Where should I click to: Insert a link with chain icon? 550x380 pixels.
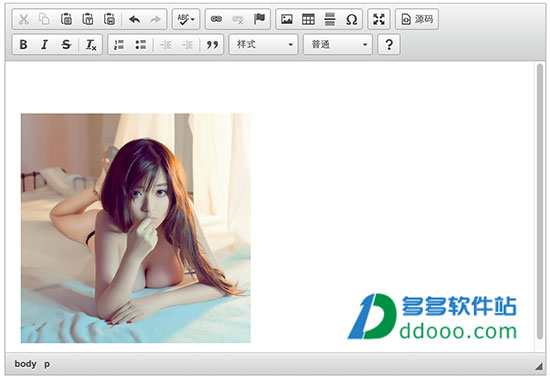point(216,19)
